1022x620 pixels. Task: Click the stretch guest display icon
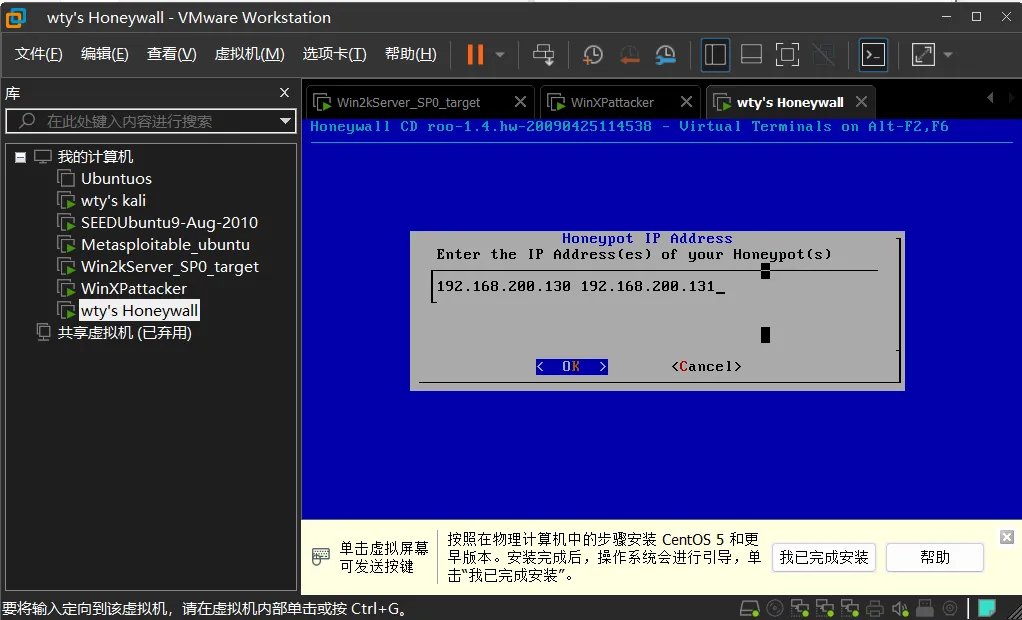pos(923,55)
